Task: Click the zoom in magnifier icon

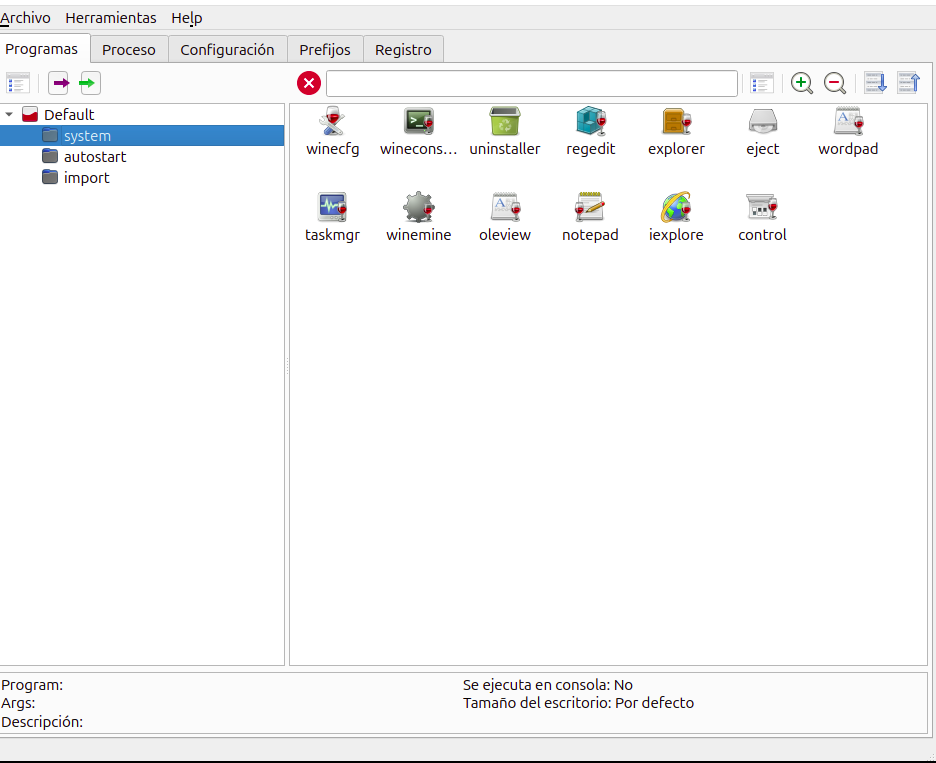Action: [802, 83]
